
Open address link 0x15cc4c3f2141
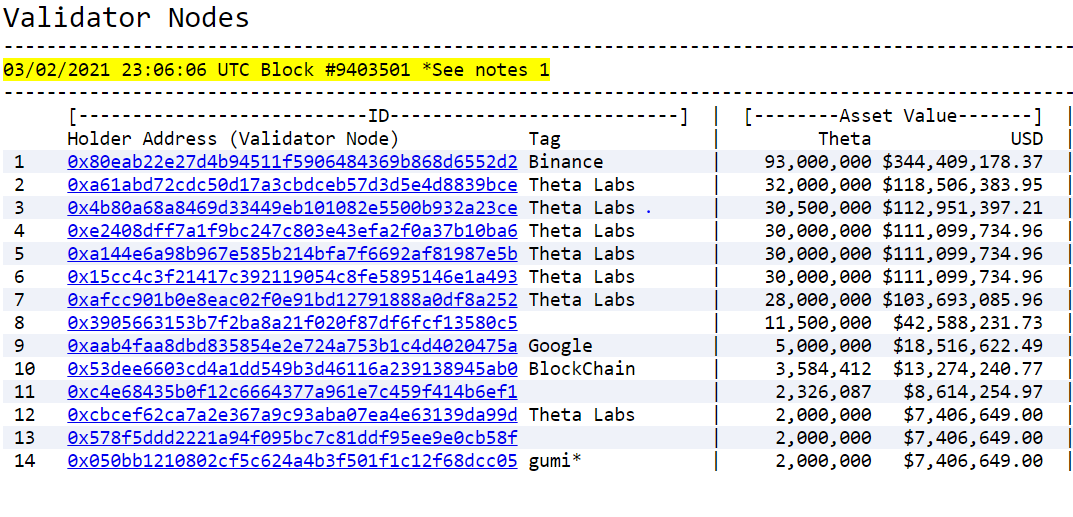[x=292, y=277]
